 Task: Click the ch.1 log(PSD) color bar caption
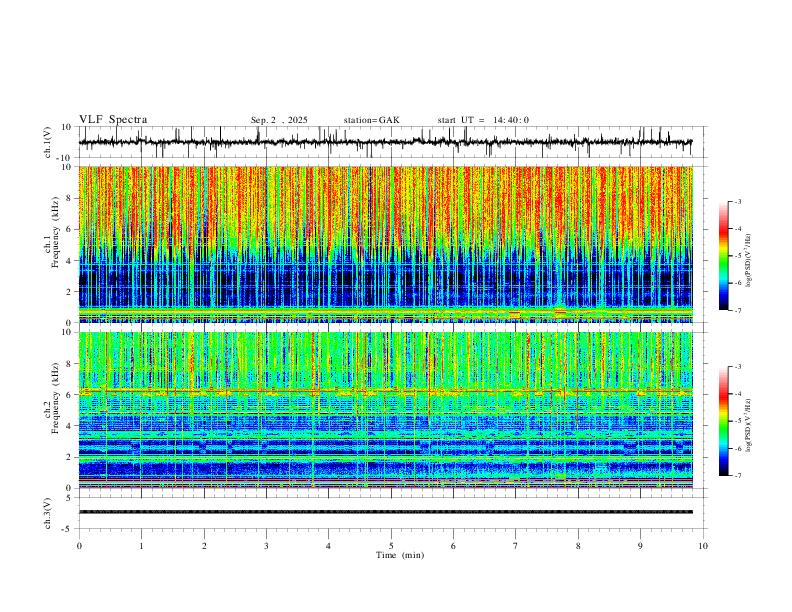tap(748, 261)
